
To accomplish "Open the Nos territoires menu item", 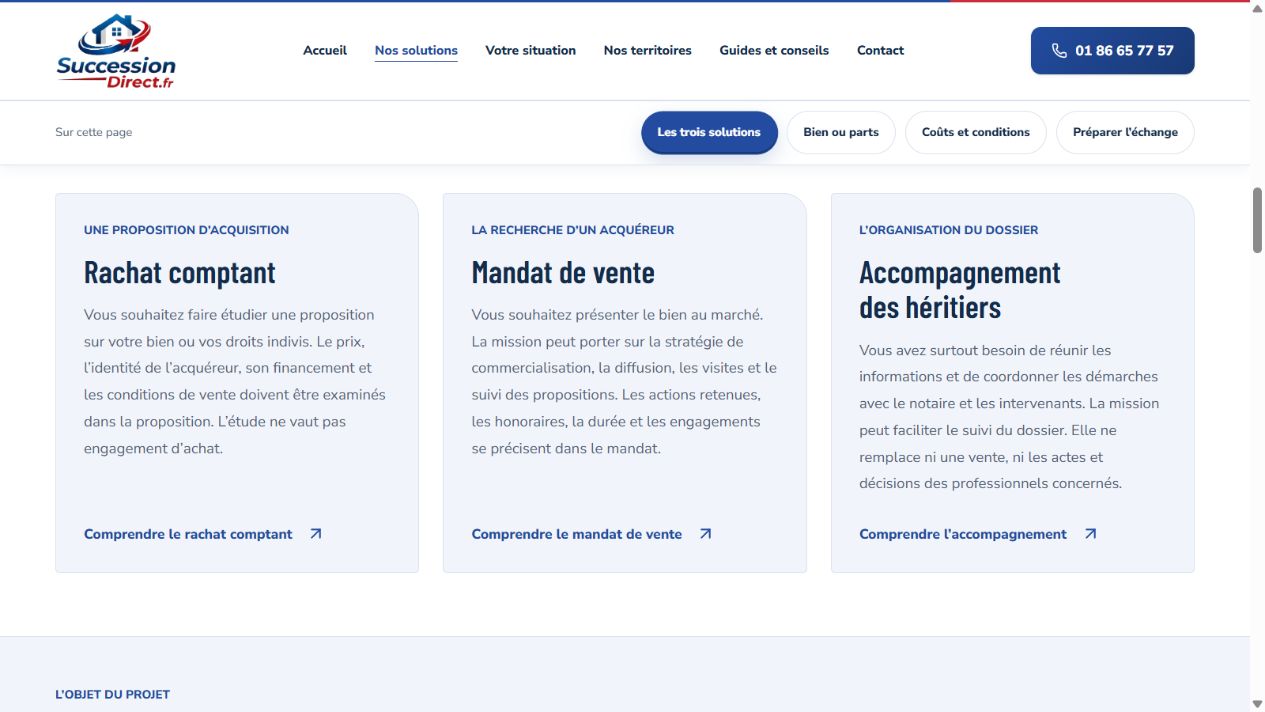I will coord(648,50).
